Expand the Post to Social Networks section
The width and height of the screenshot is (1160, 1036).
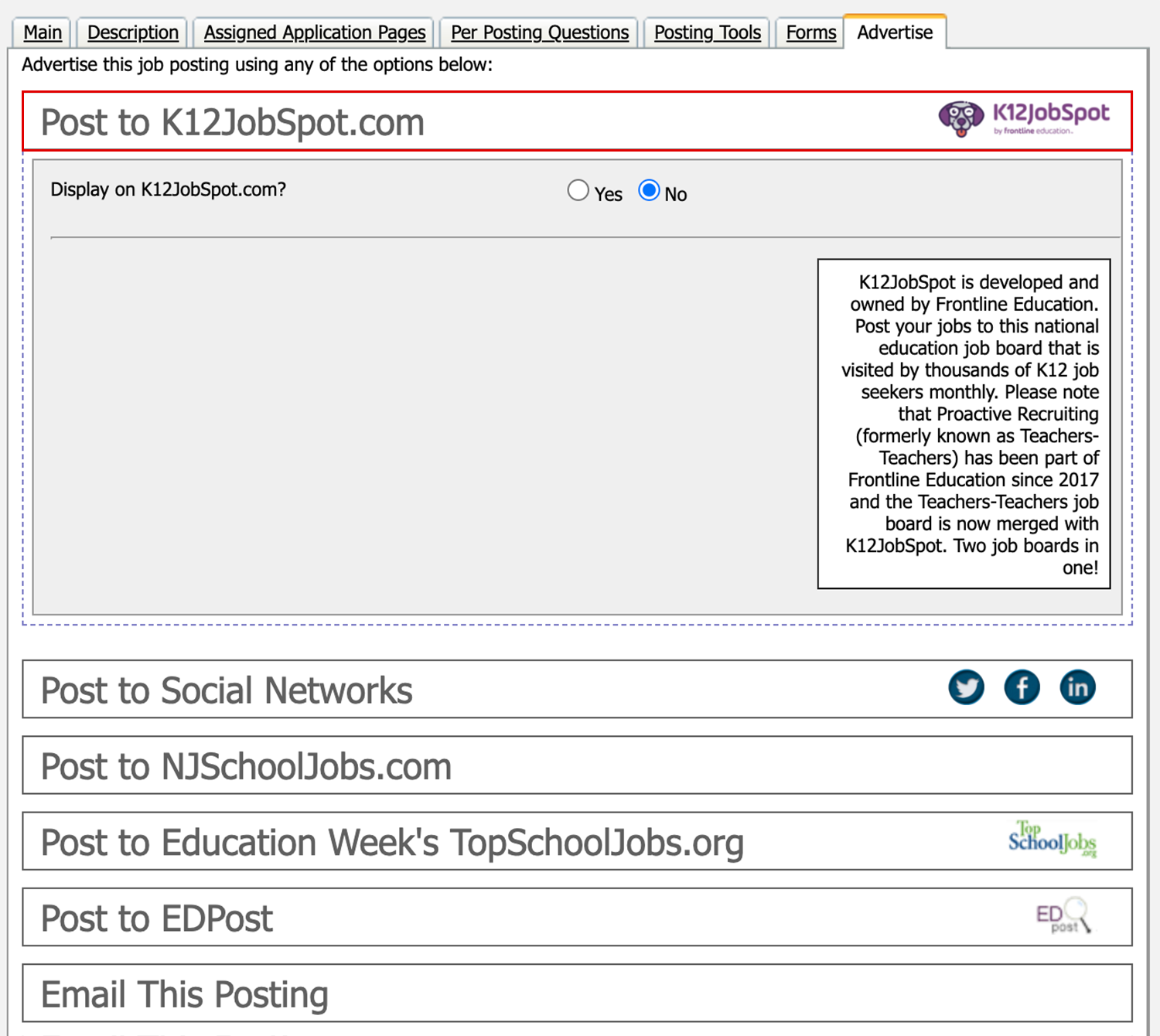[x=577, y=689]
